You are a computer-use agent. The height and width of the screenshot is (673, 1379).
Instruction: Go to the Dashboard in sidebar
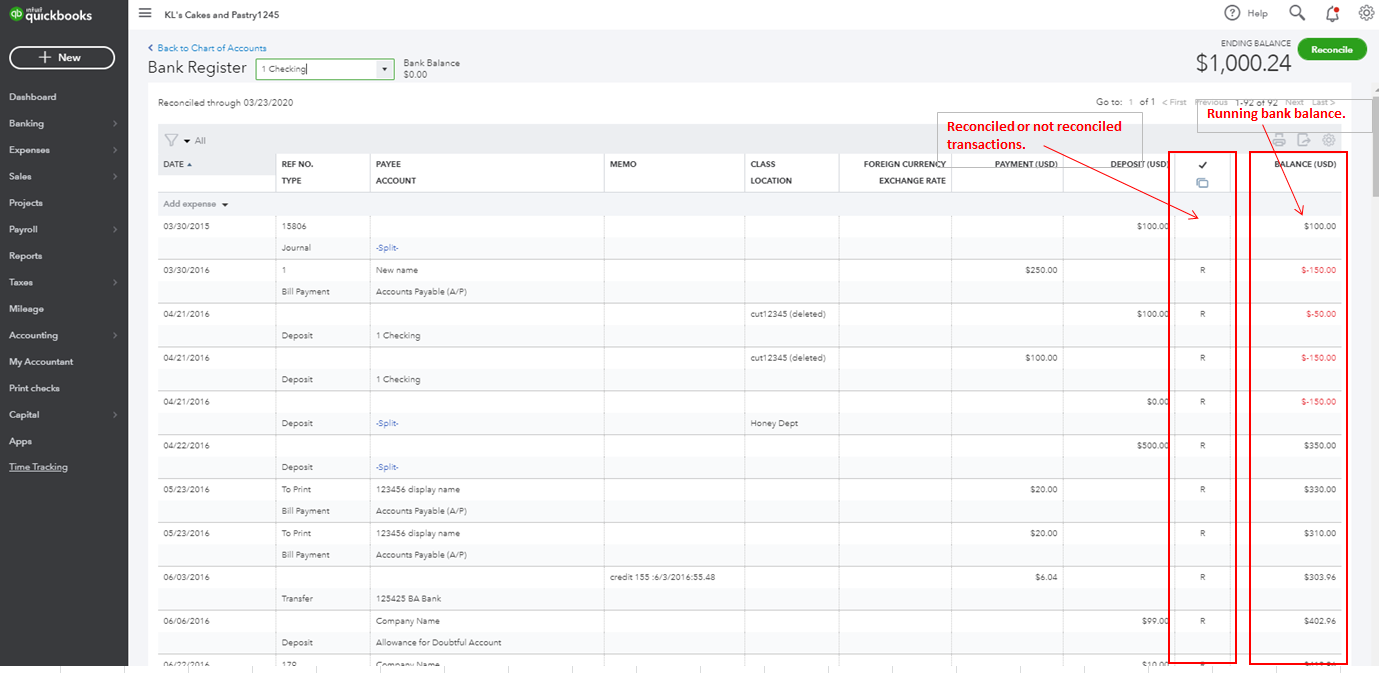pyautogui.click(x=33, y=97)
